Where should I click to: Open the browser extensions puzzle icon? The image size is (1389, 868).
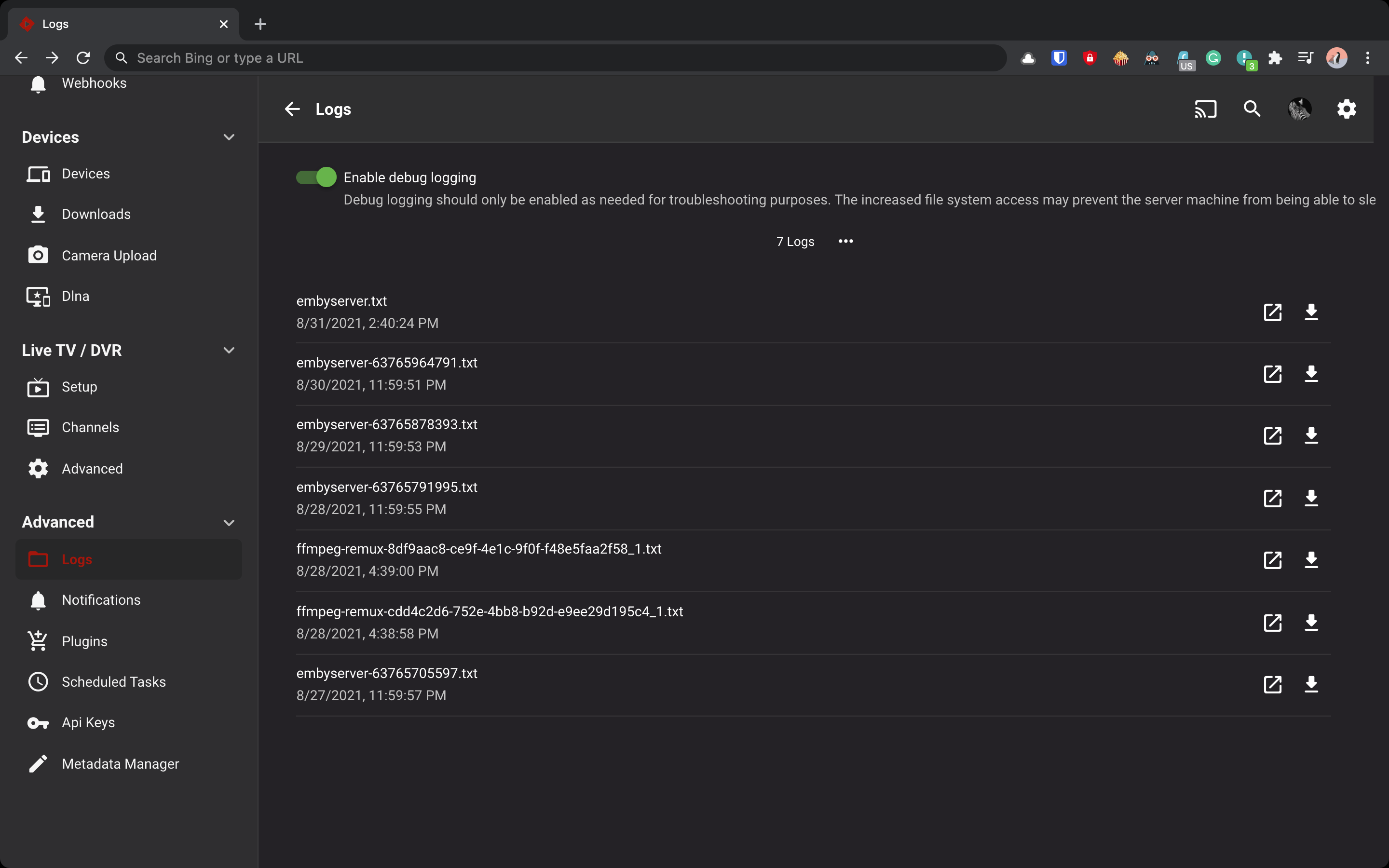coord(1275,58)
